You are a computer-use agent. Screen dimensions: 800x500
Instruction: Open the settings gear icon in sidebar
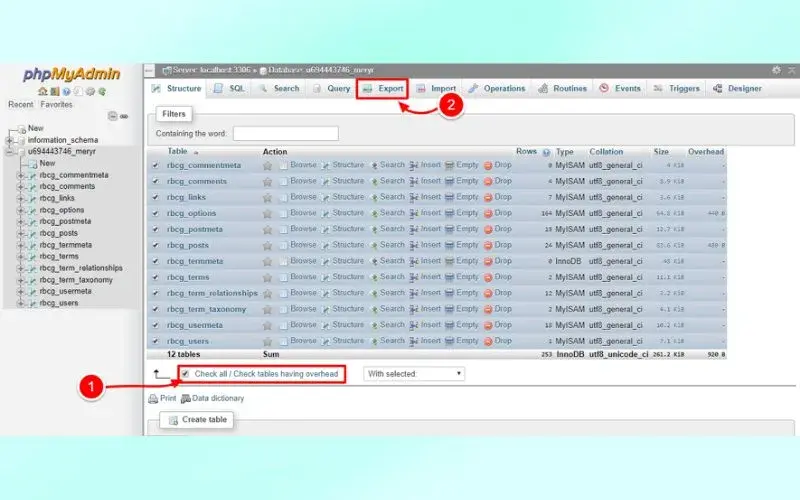tap(90, 91)
